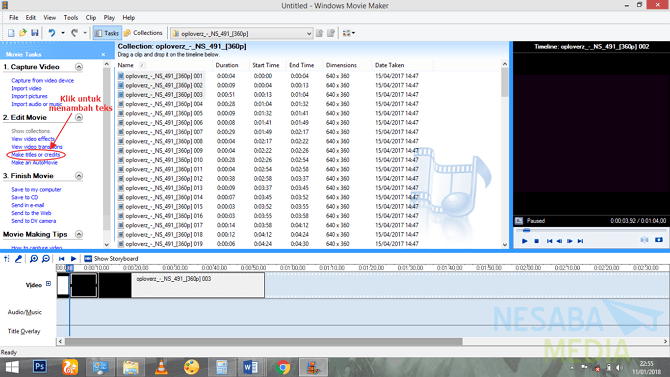The height and width of the screenshot is (377, 670).
Task: Click the Undo arrow icon
Action: 52,33
